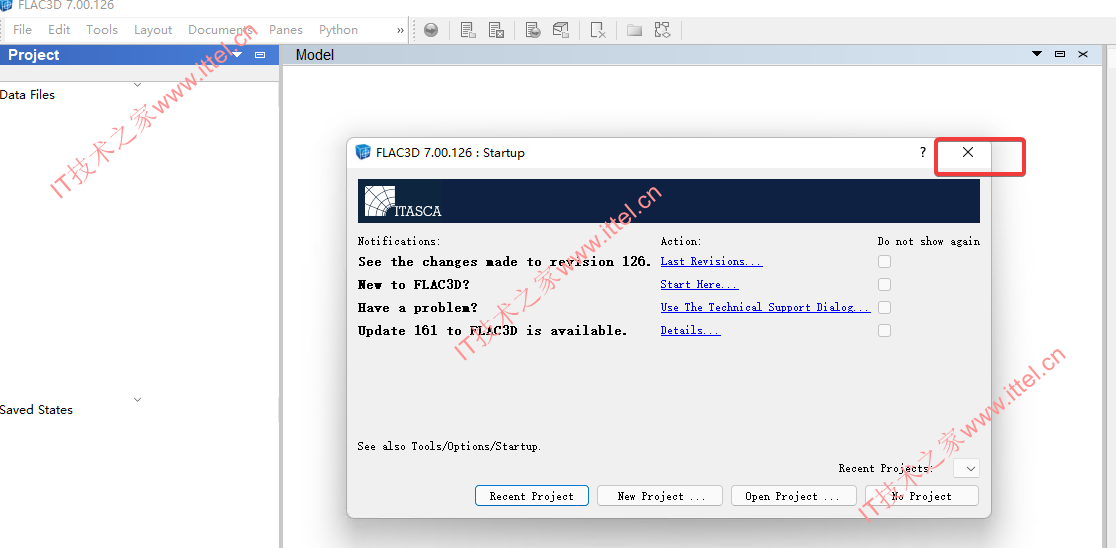The height and width of the screenshot is (548, 1116).
Task: Click the first document icon after the sphere
Action: 468,30
